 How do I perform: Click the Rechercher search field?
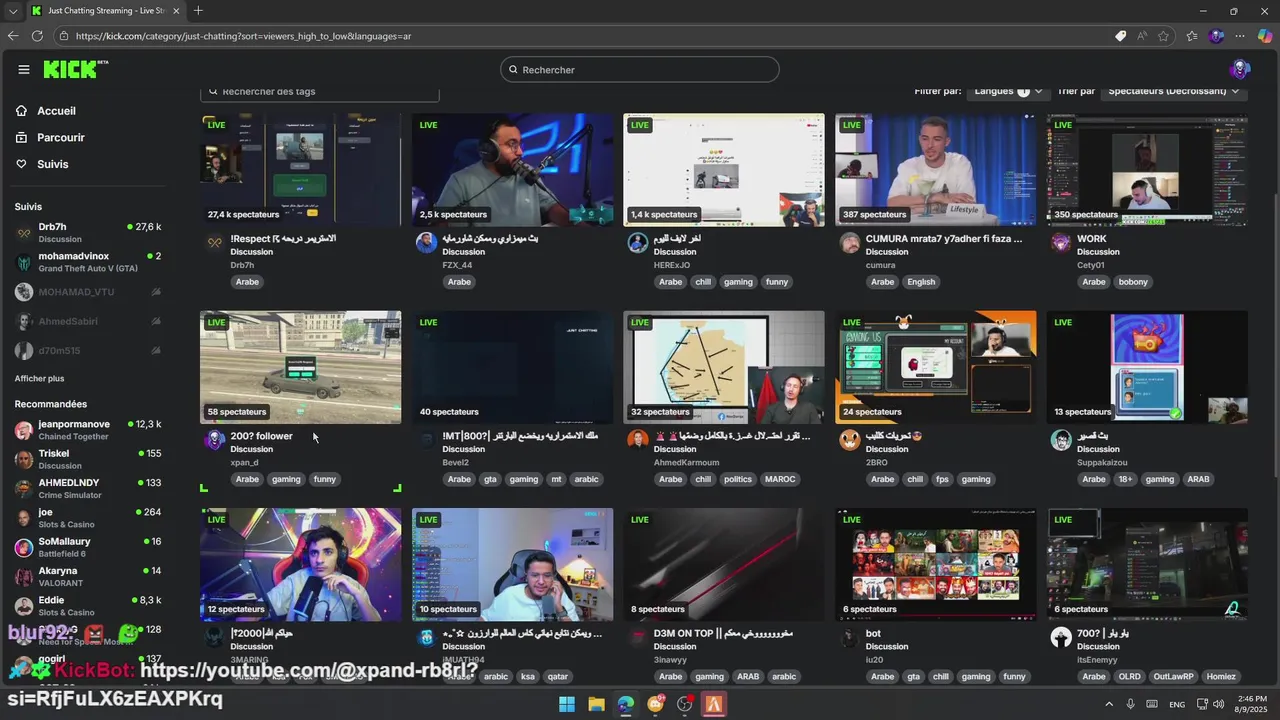[x=640, y=70]
